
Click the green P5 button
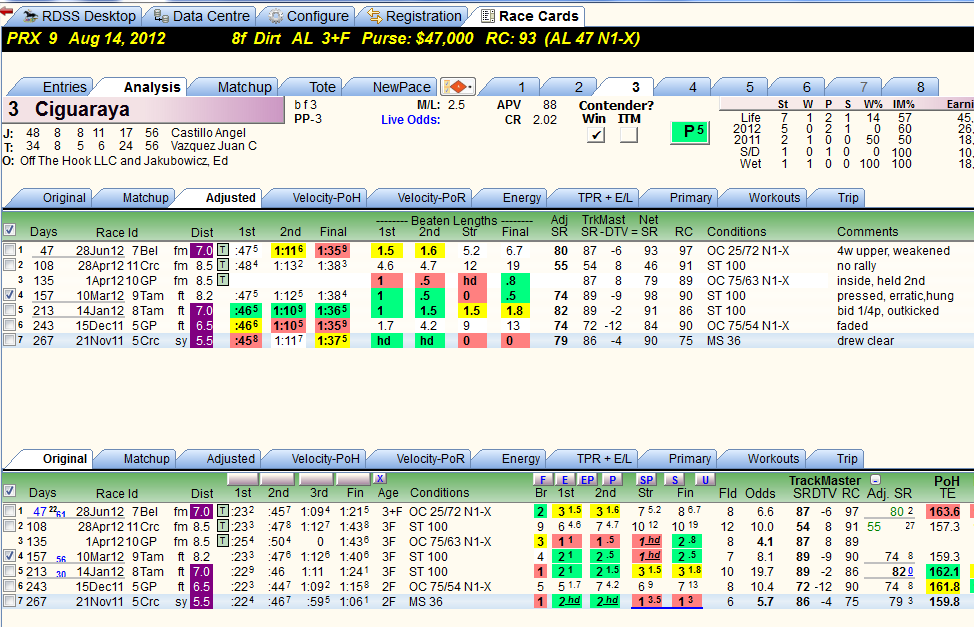[690, 132]
